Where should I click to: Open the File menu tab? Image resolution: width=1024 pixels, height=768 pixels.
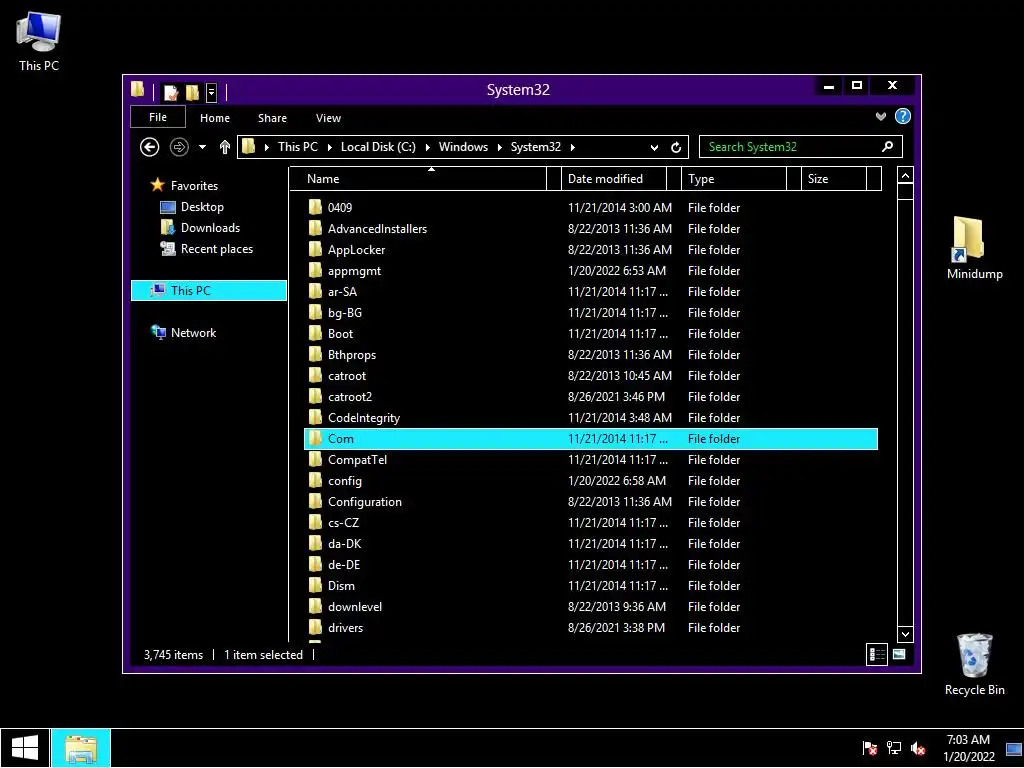tap(158, 118)
